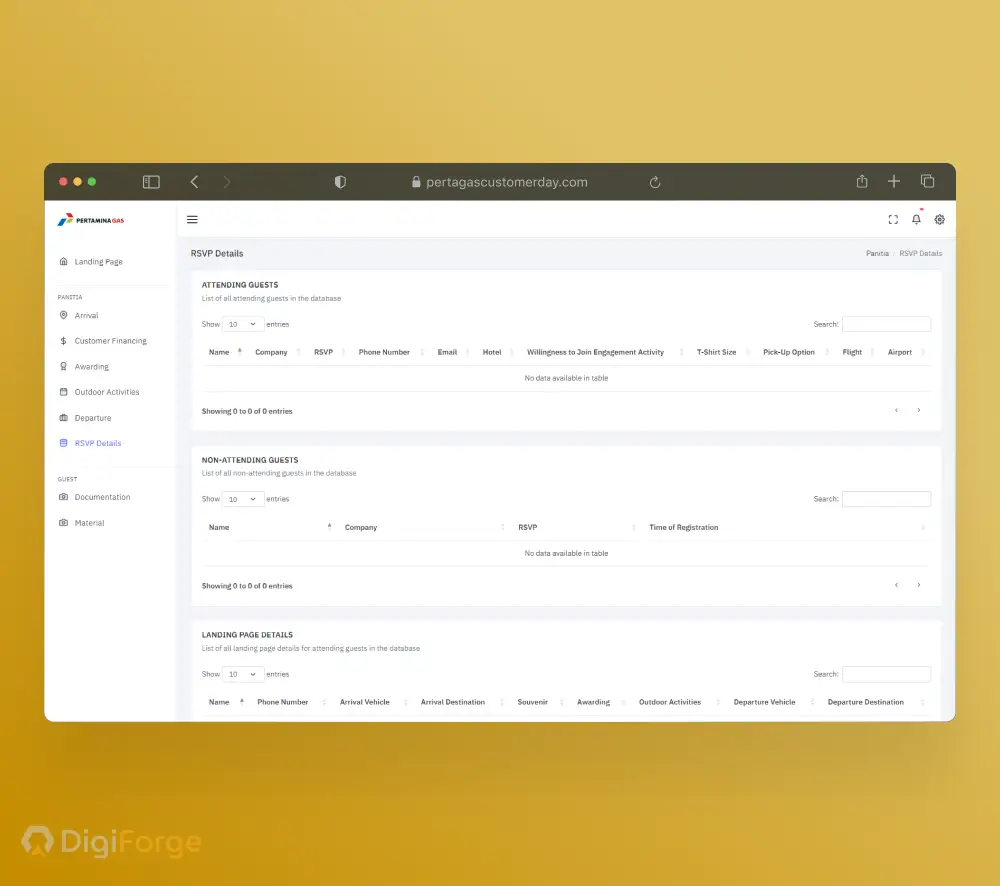This screenshot has width=1000, height=886.
Task: Open Customer Financing in sidebar
Action: pyautogui.click(x=110, y=341)
